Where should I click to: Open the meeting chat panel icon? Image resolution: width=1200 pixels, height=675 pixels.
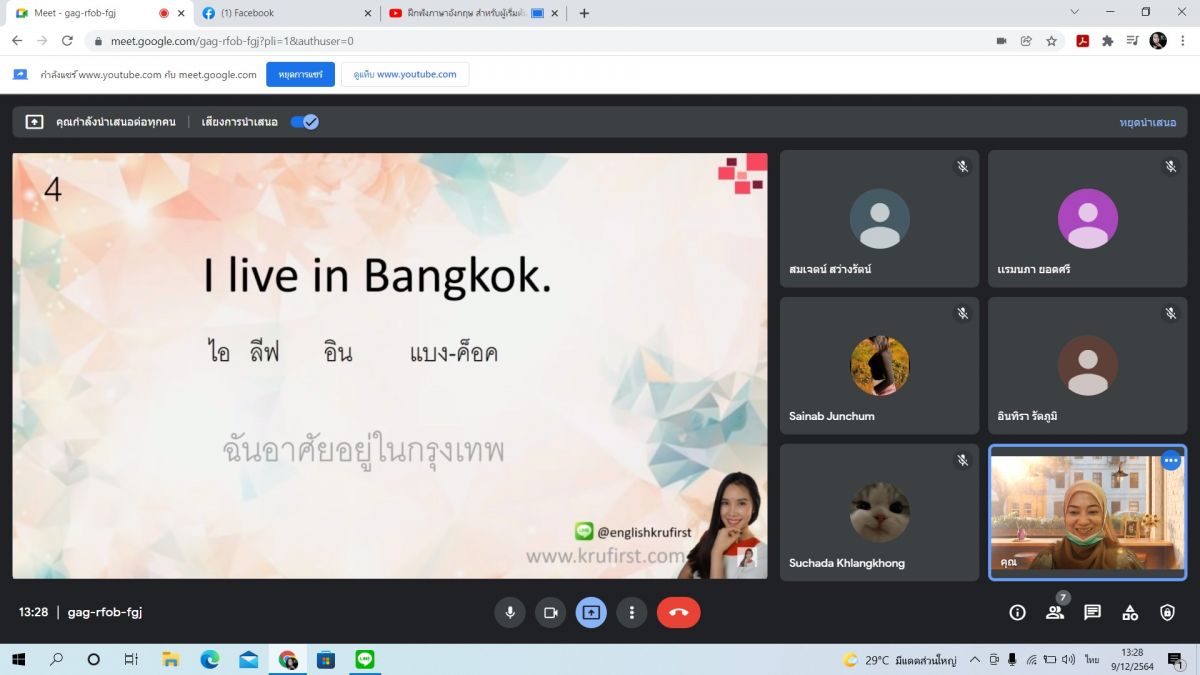[1092, 612]
